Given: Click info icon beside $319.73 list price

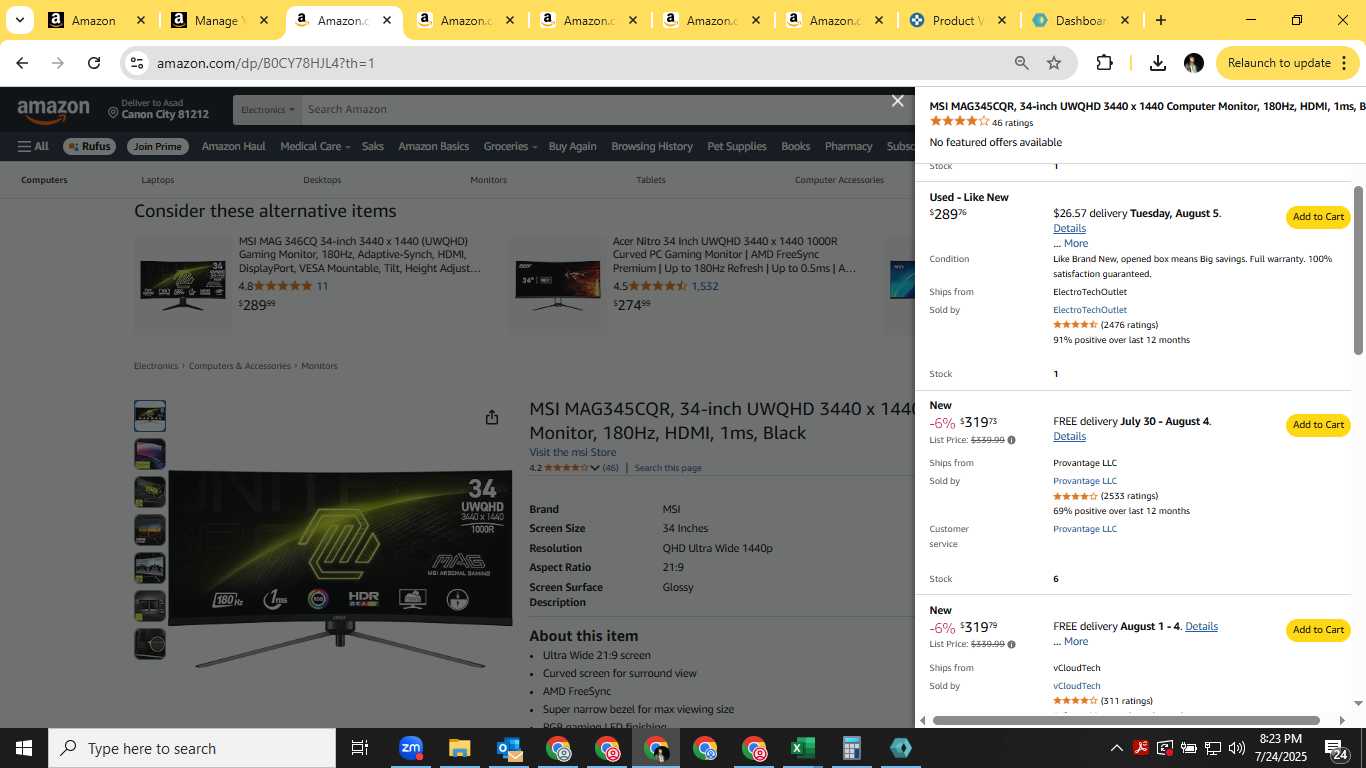Looking at the screenshot, I should [1011, 440].
